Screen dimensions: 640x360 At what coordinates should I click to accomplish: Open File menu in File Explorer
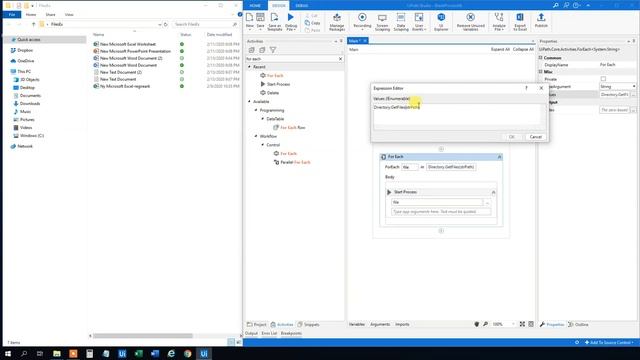click(12, 14)
